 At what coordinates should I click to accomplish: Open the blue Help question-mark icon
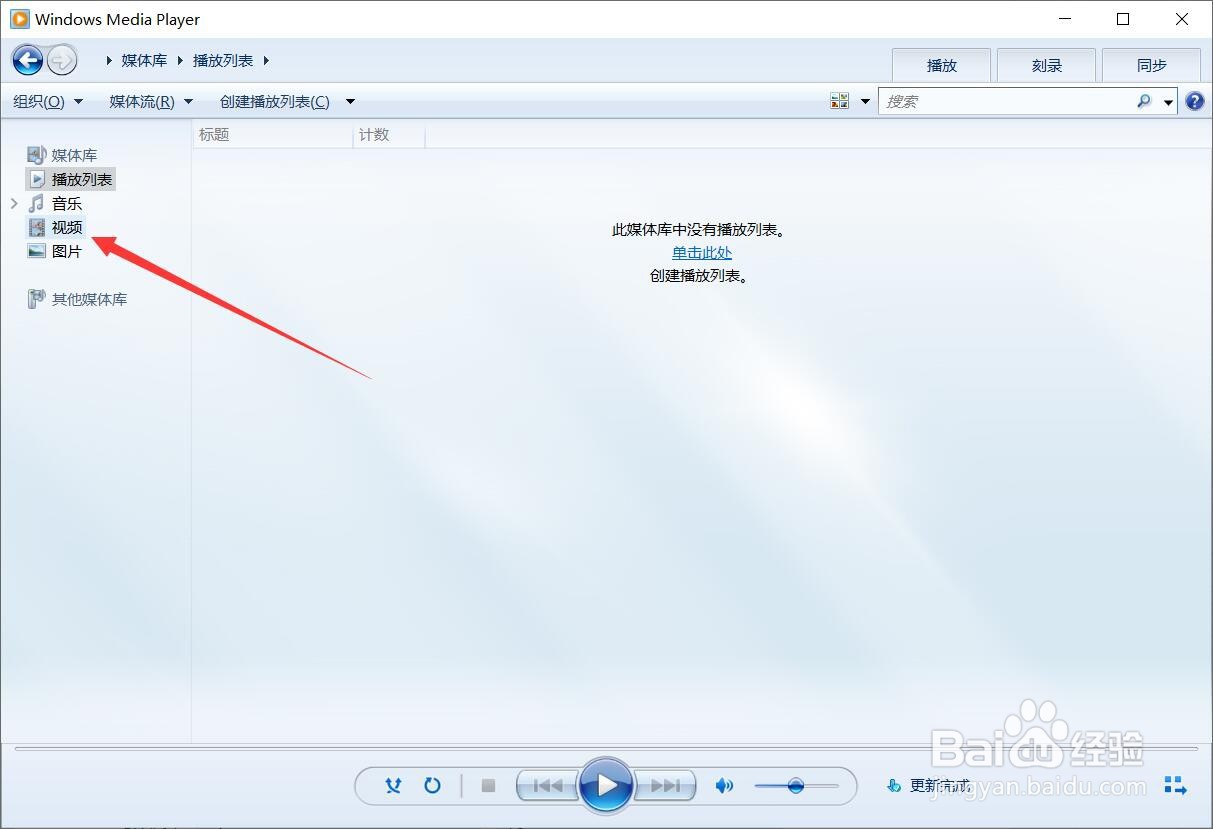(1194, 101)
